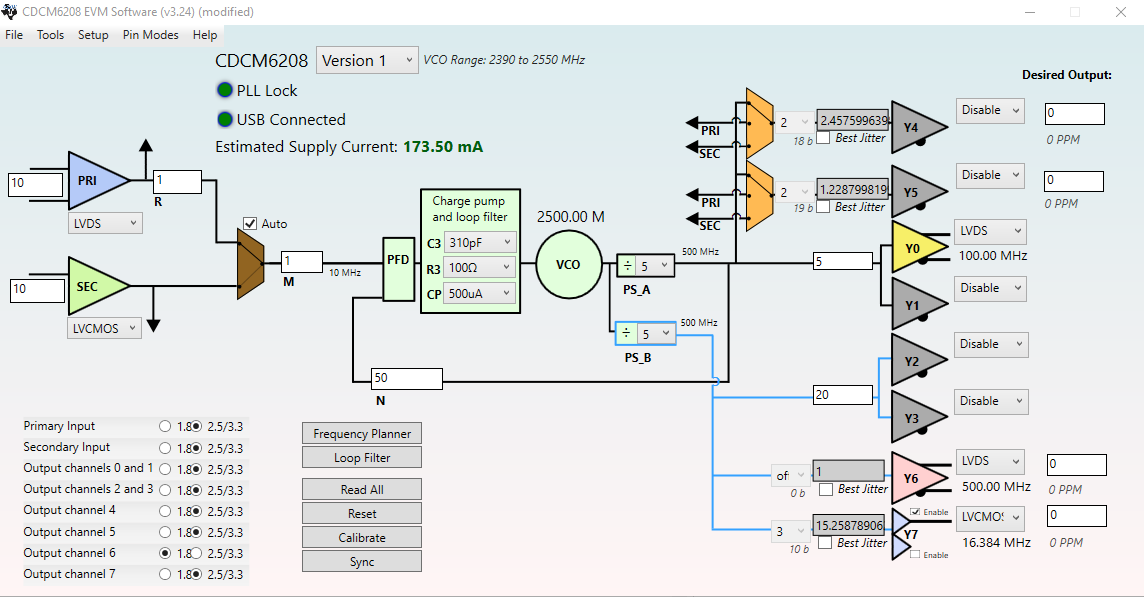Select the yellow Y0 output buffer
The image size is (1144, 597).
click(x=916, y=248)
